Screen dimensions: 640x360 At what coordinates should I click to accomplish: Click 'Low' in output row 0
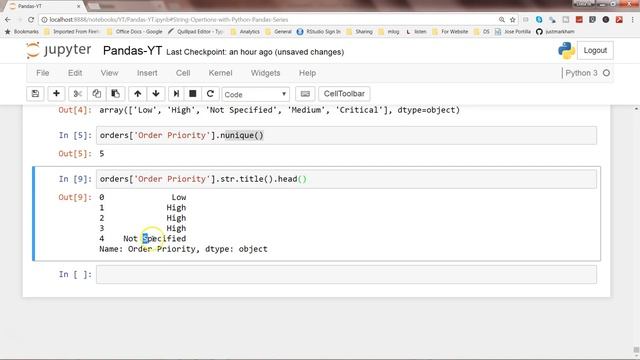179,198
